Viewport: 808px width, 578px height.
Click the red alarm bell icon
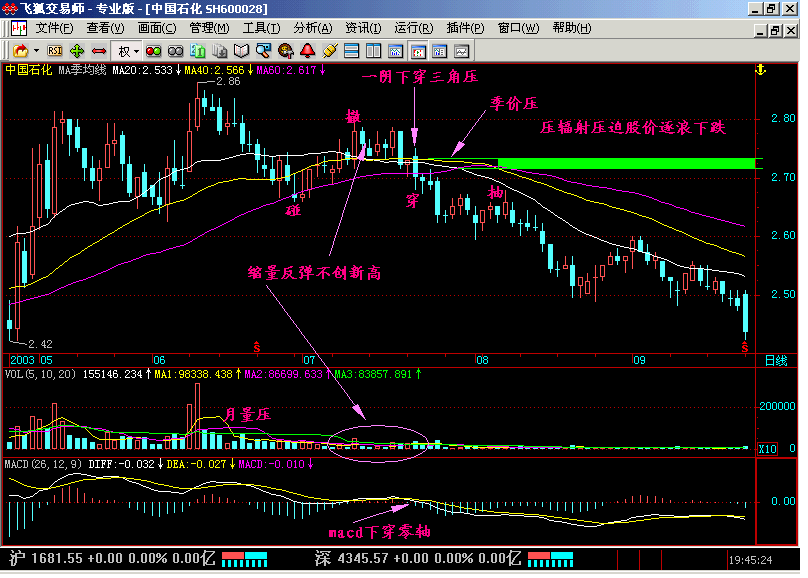point(308,51)
